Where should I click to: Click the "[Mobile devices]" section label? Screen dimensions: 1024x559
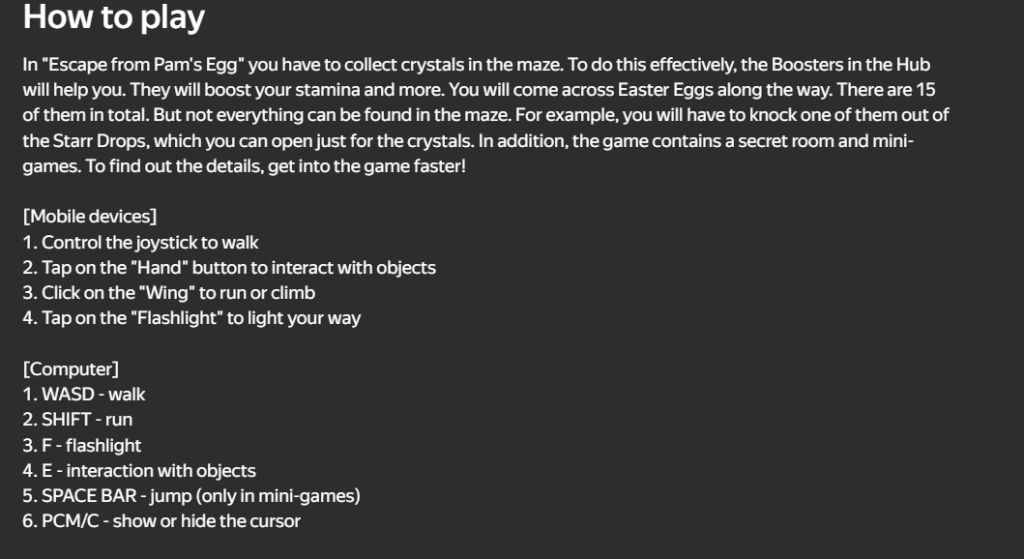click(89, 216)
